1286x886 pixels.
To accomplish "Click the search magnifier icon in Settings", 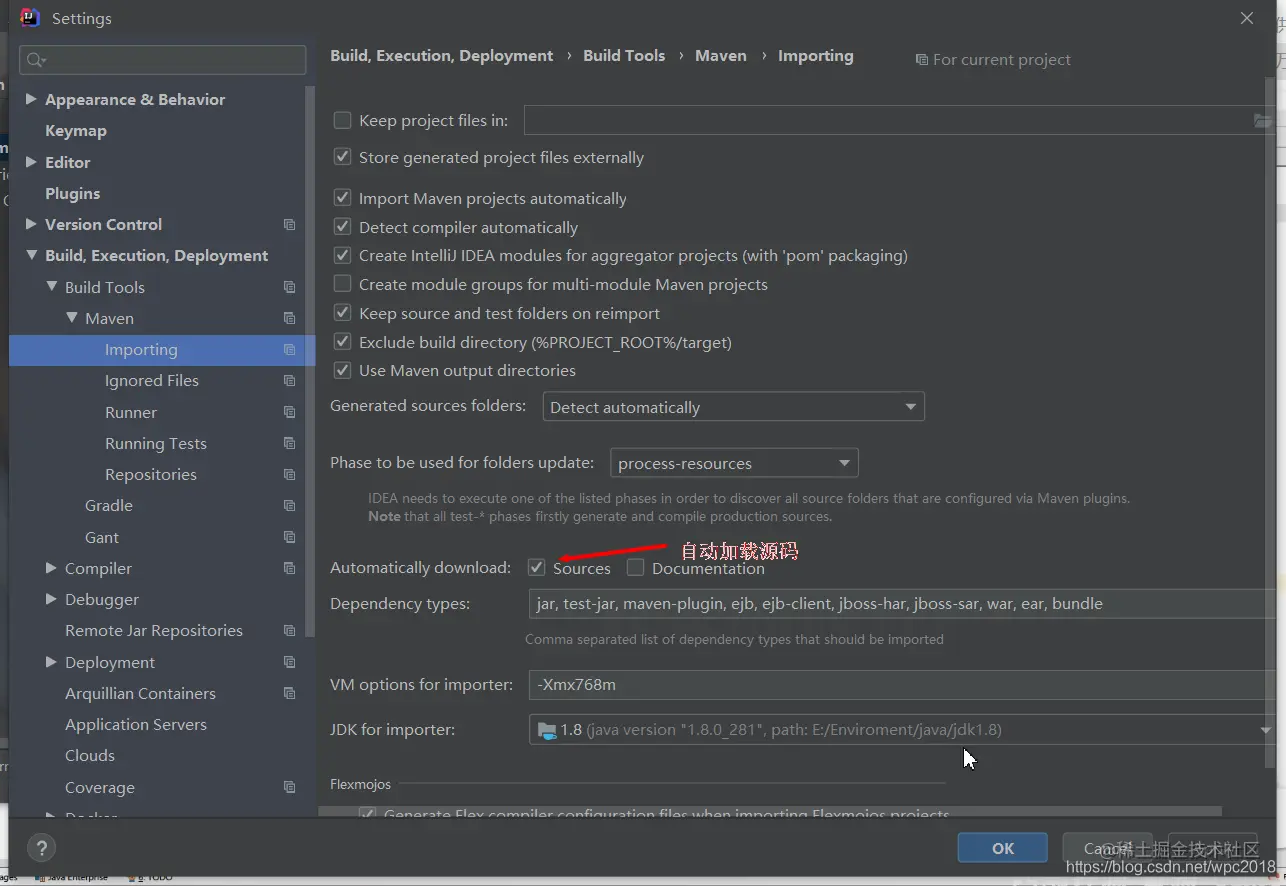I will click(x=36, y=60).
